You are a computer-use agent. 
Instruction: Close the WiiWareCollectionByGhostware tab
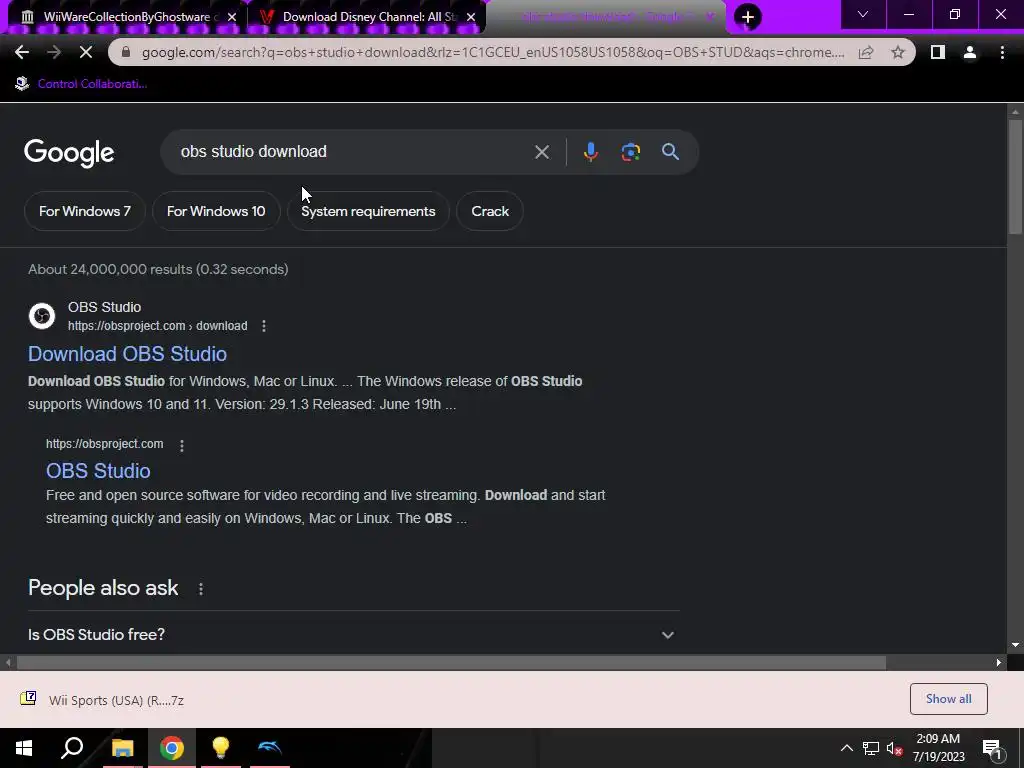(232, 17)
